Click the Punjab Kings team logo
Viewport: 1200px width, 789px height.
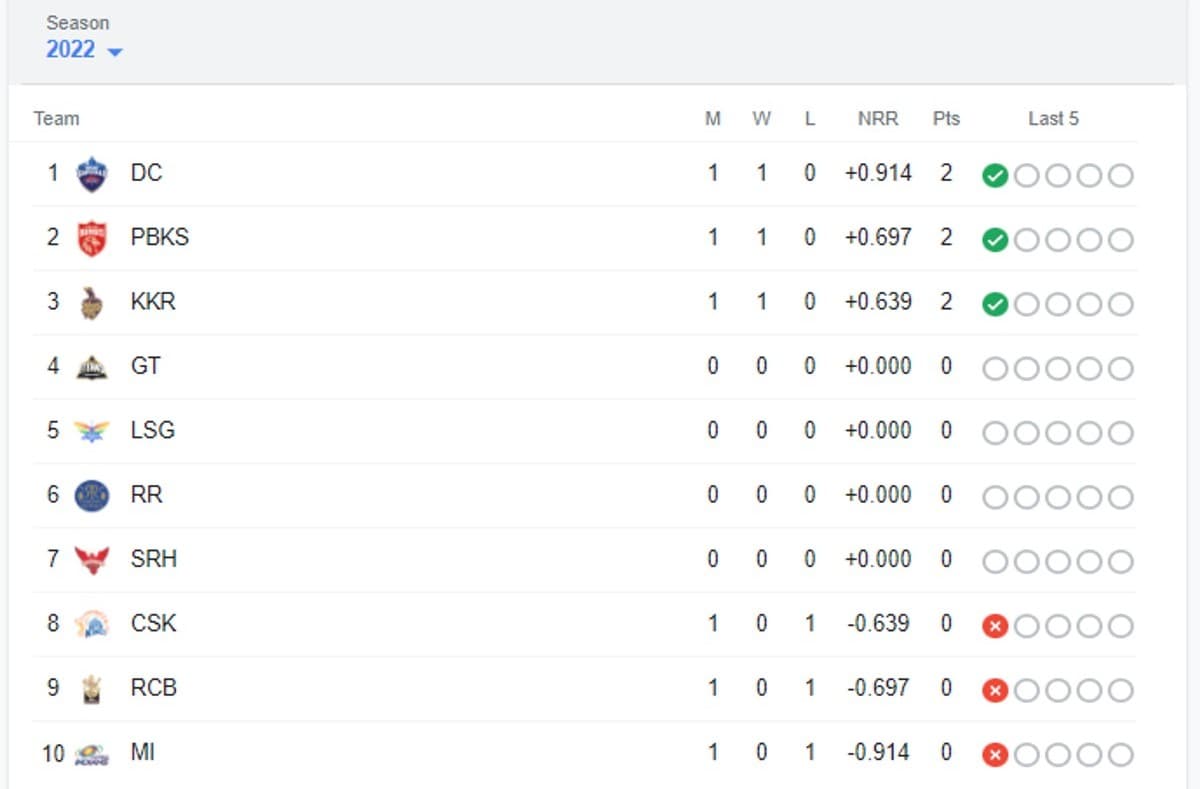point(92,238)
